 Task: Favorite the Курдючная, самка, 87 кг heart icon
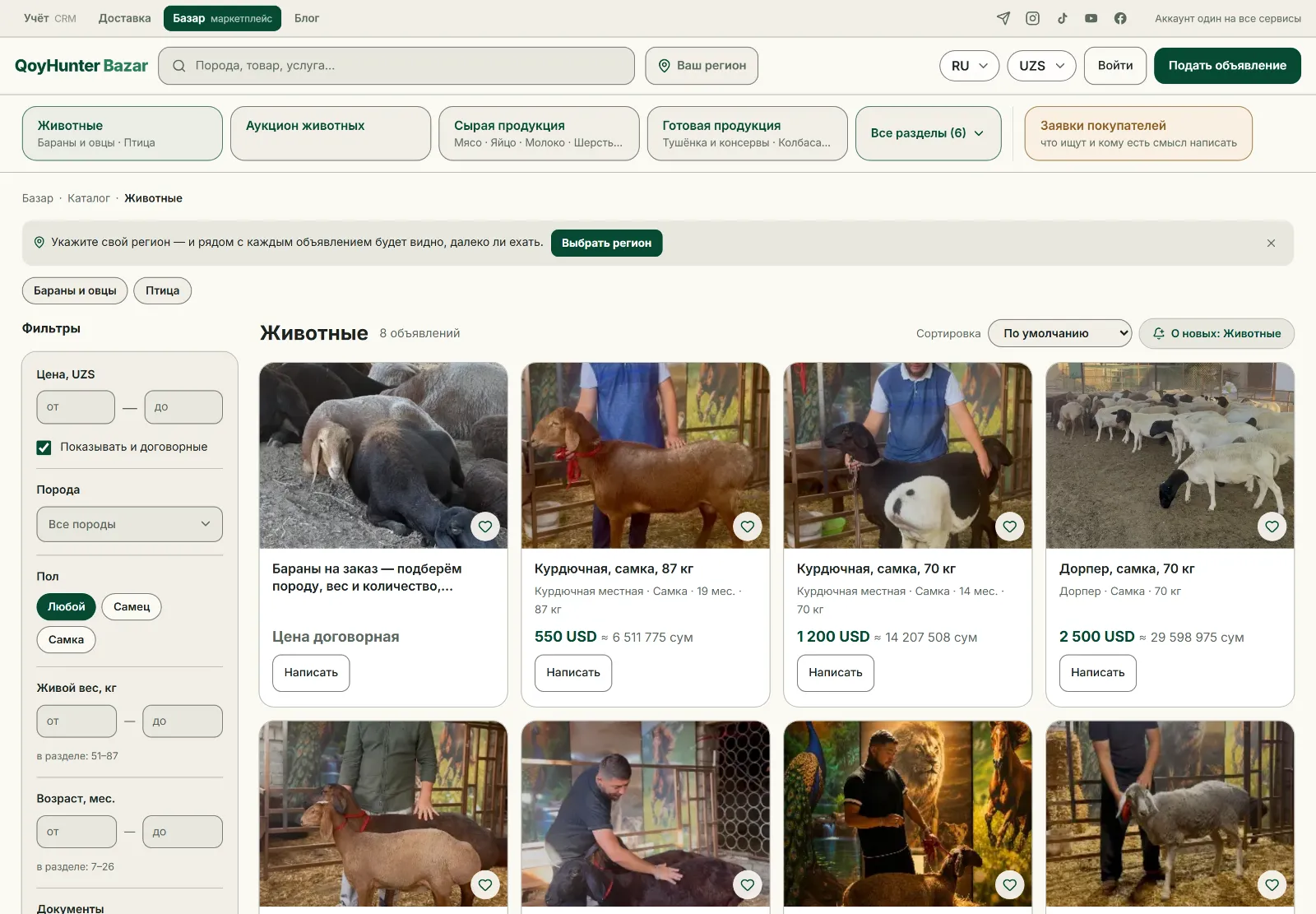click(x=747, y=527)
